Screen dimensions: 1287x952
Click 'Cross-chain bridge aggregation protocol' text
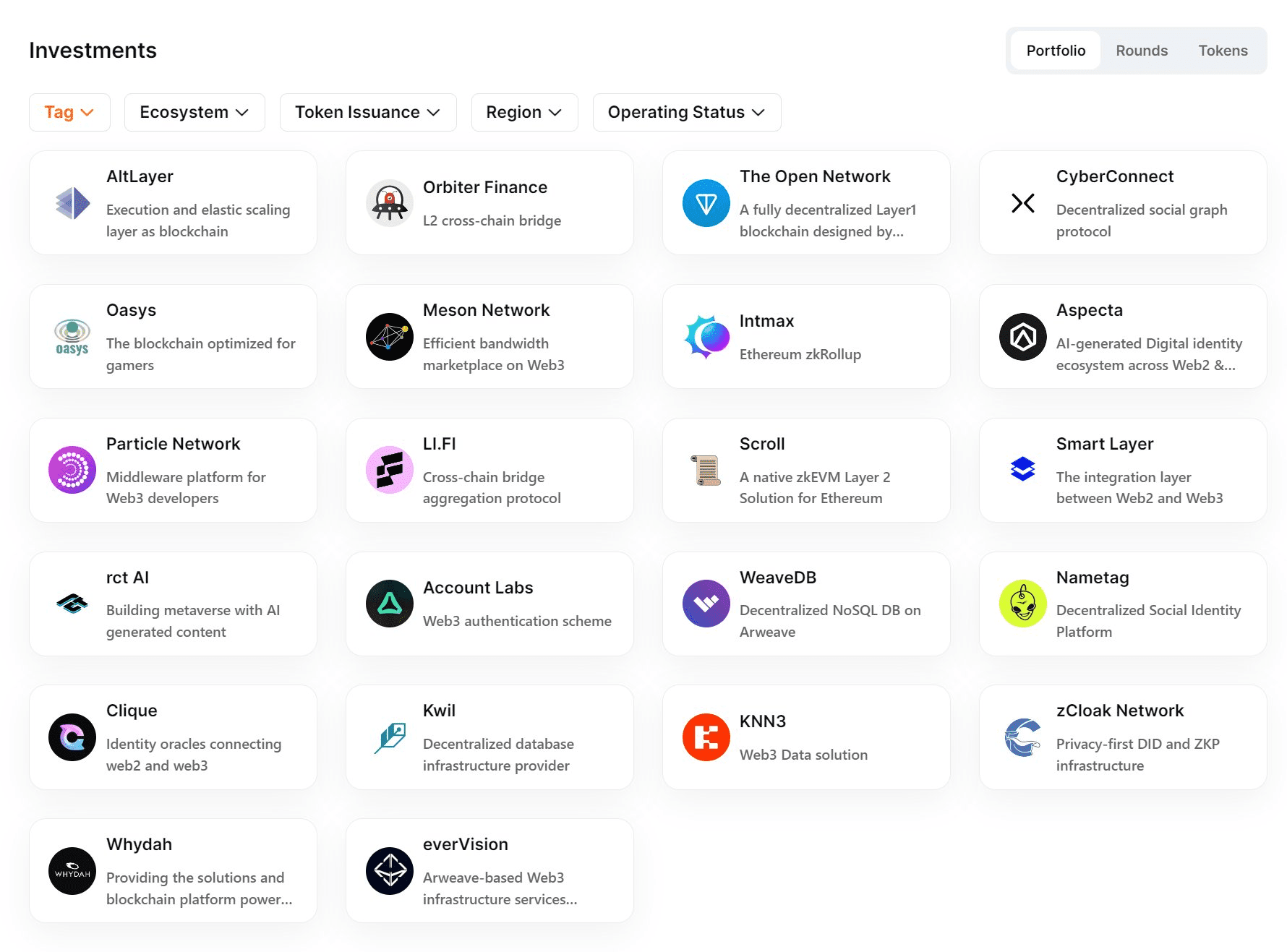(492, 487)
